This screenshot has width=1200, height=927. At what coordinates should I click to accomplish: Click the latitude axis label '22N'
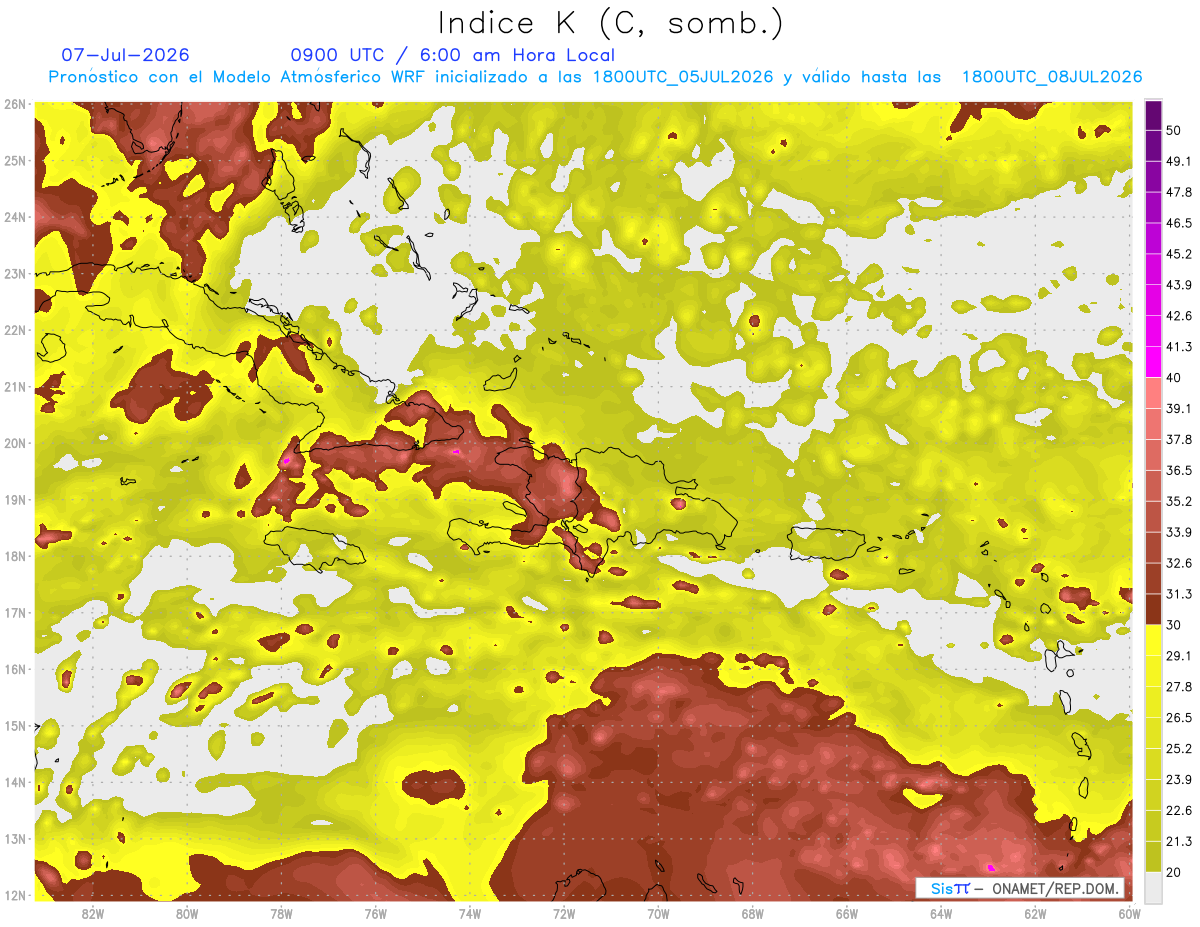(15, 330)
